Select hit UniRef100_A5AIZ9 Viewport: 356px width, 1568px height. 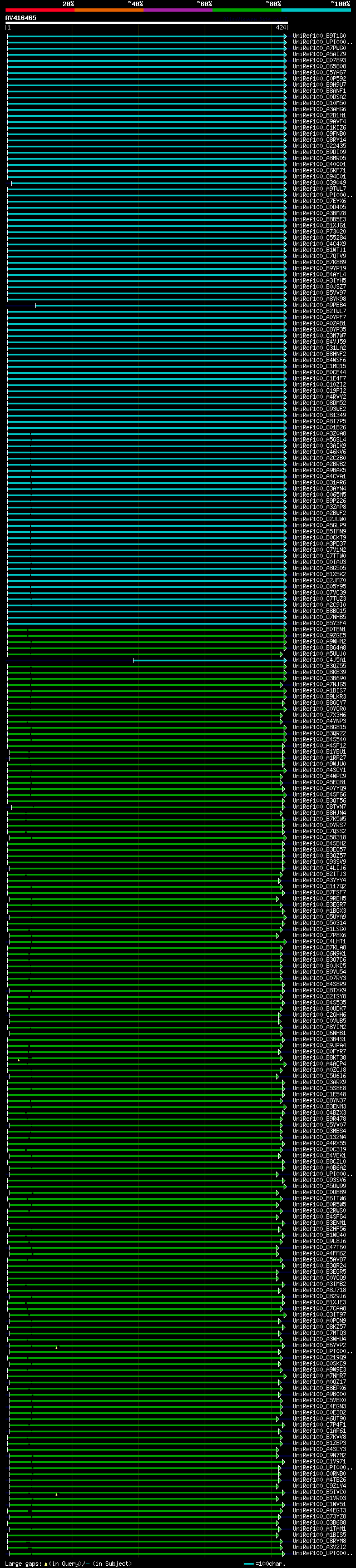click(x=319, y=54)
